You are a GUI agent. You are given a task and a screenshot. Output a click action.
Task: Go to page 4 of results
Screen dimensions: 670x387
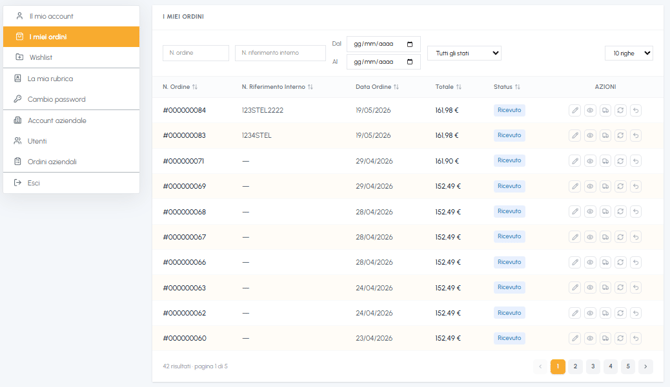tap(611, 366)
